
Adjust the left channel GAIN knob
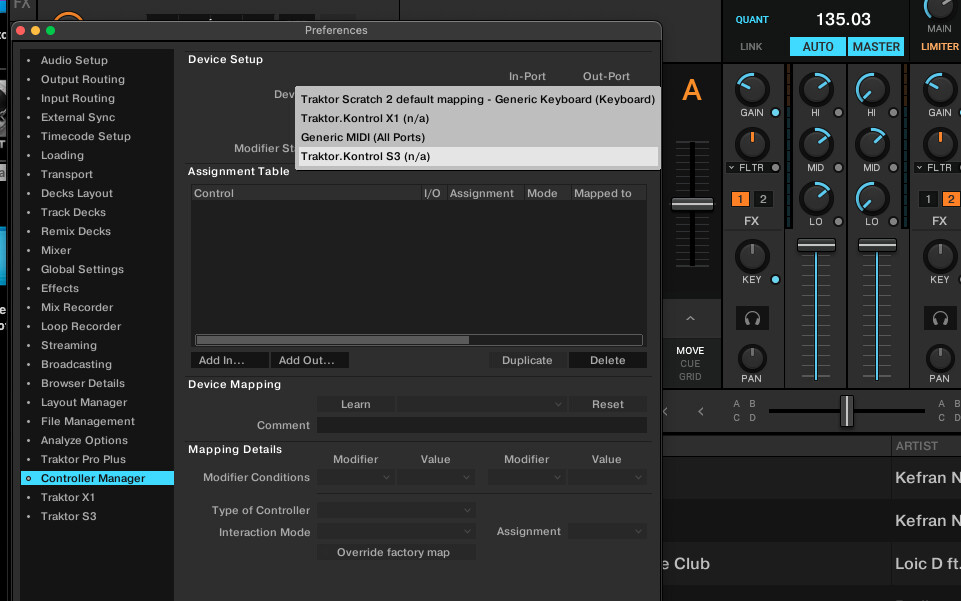pos(751,89)
